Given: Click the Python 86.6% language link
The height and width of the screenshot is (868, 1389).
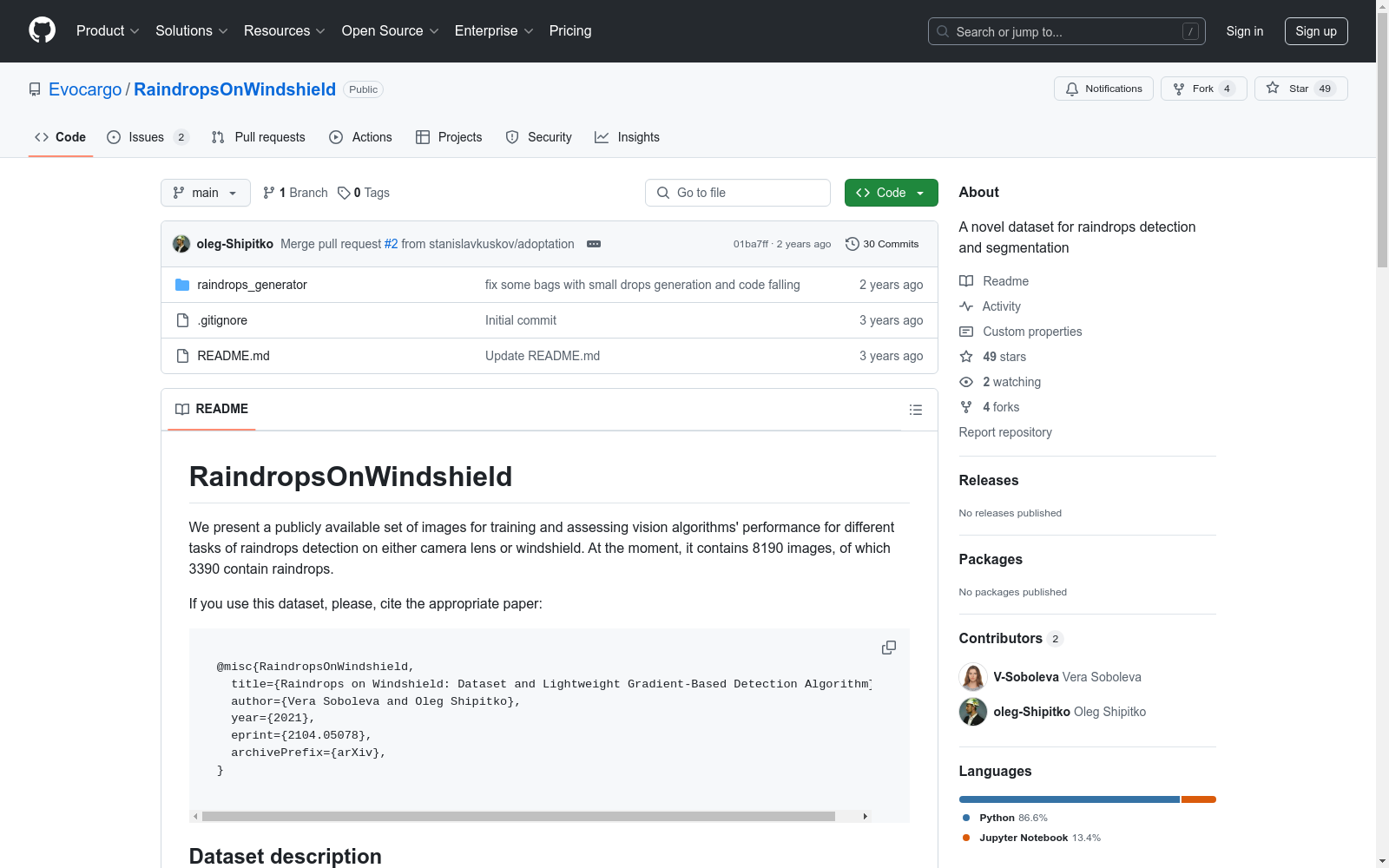Looking at the screenshot, I should pyautogui.click(x=1005, y=818).
